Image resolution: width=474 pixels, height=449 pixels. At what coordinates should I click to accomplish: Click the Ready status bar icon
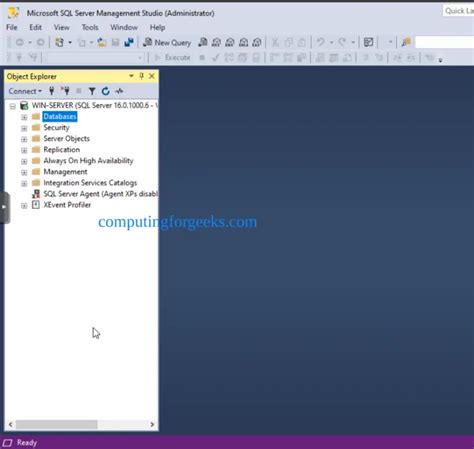pyautogui.click(x=7, y=443)
